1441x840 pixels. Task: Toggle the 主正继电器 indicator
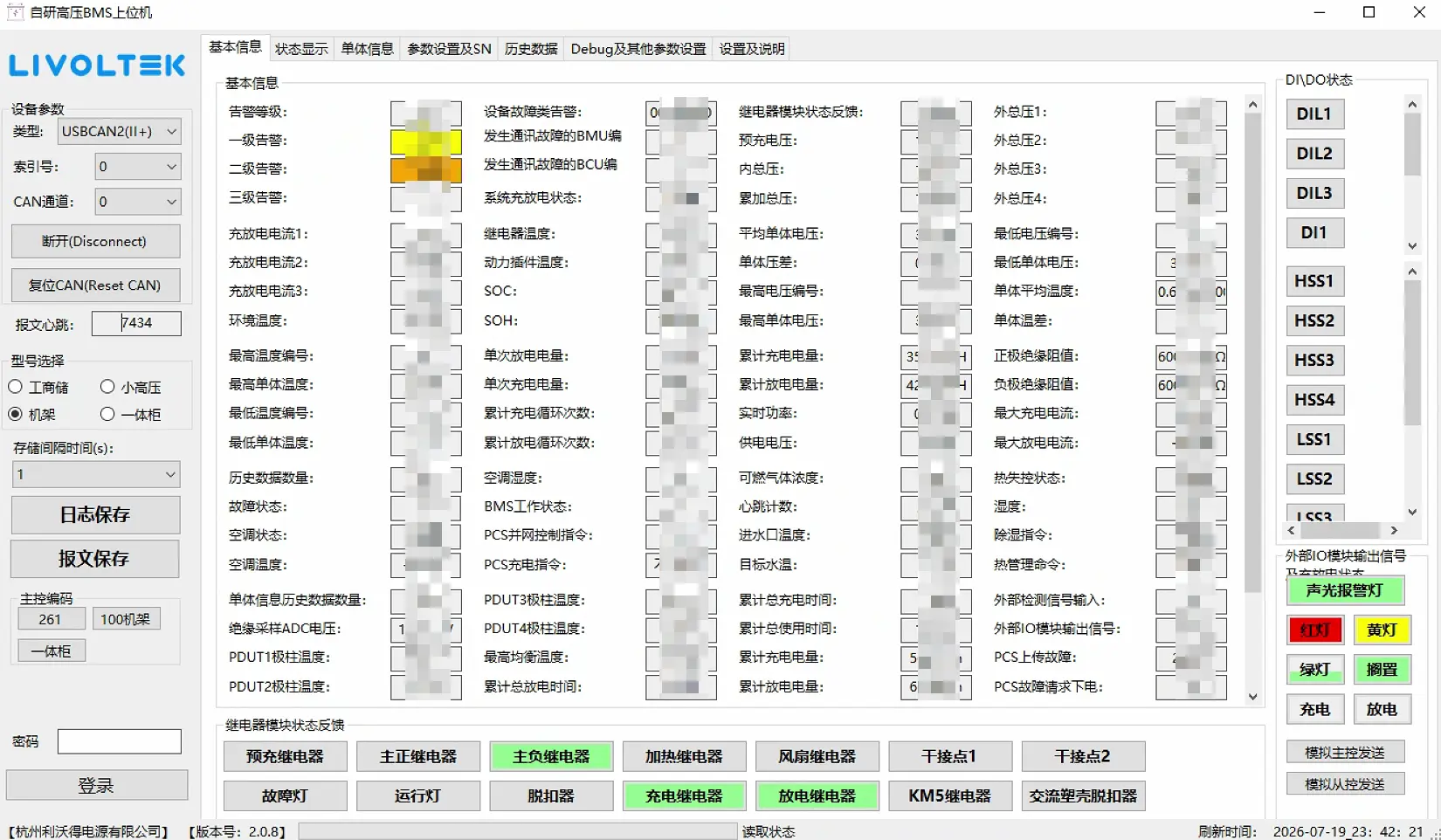(418, 756)
